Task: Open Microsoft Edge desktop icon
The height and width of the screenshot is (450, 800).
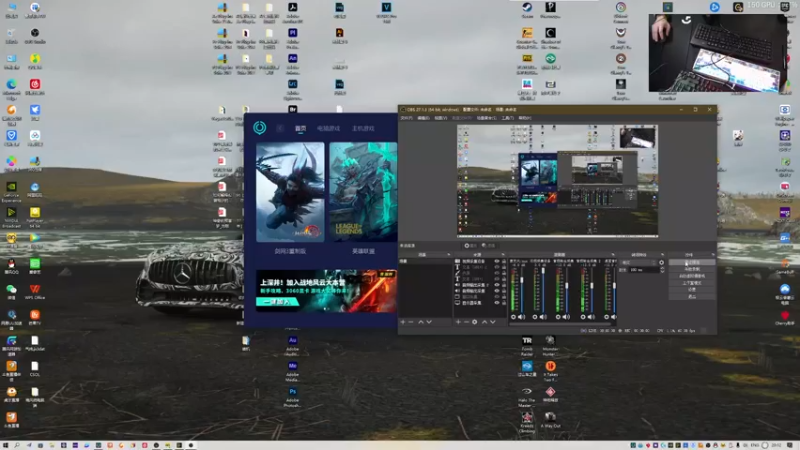Action: click(11, 87)
